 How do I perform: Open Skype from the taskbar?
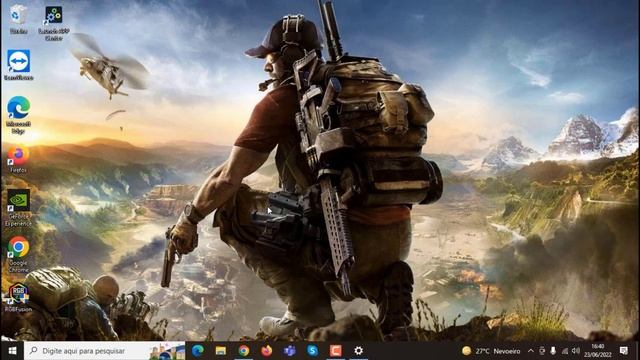[x=313, y=351]
